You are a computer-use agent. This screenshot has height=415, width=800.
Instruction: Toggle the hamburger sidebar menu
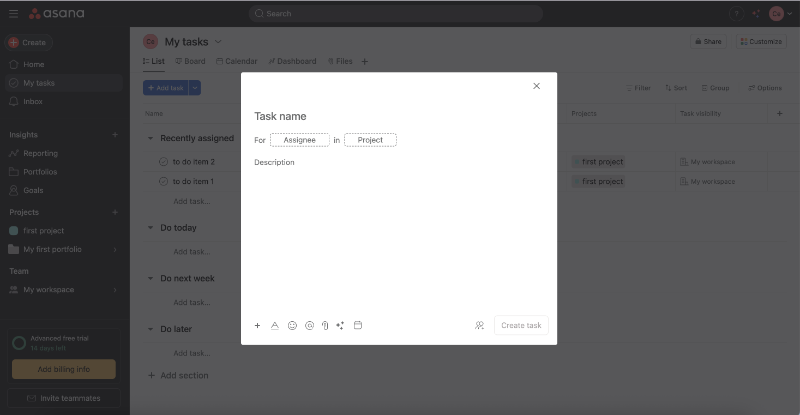(x=14, y=14)
